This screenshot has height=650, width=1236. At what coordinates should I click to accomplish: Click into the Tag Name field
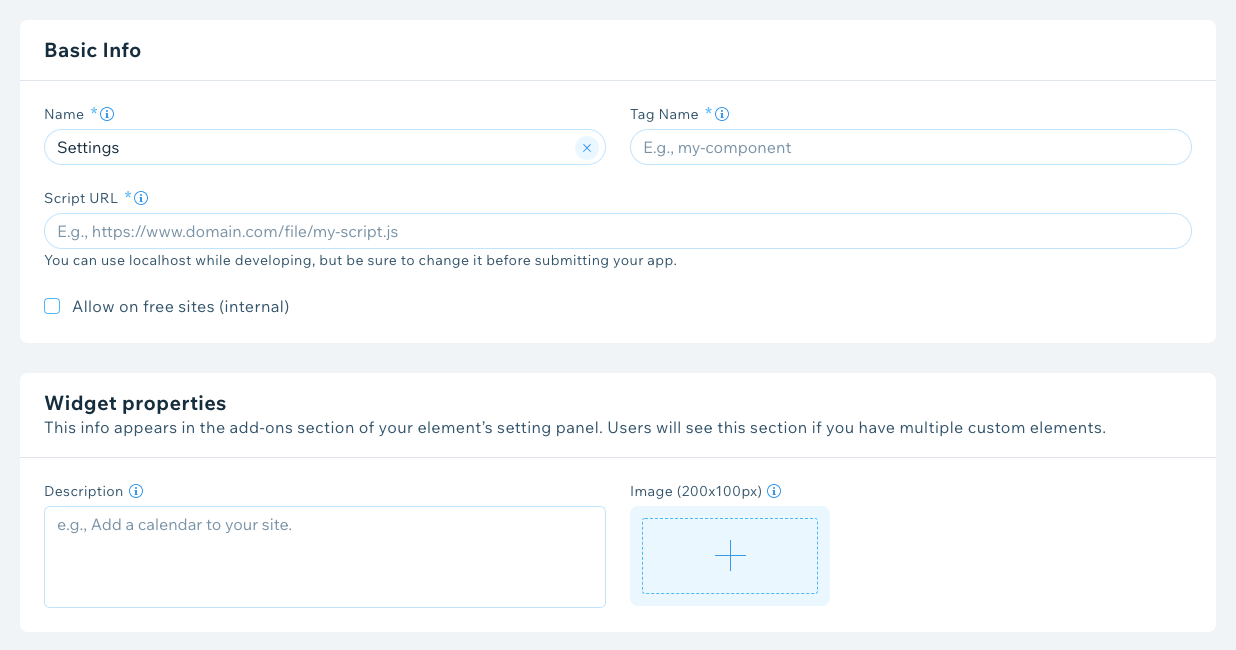910,147
